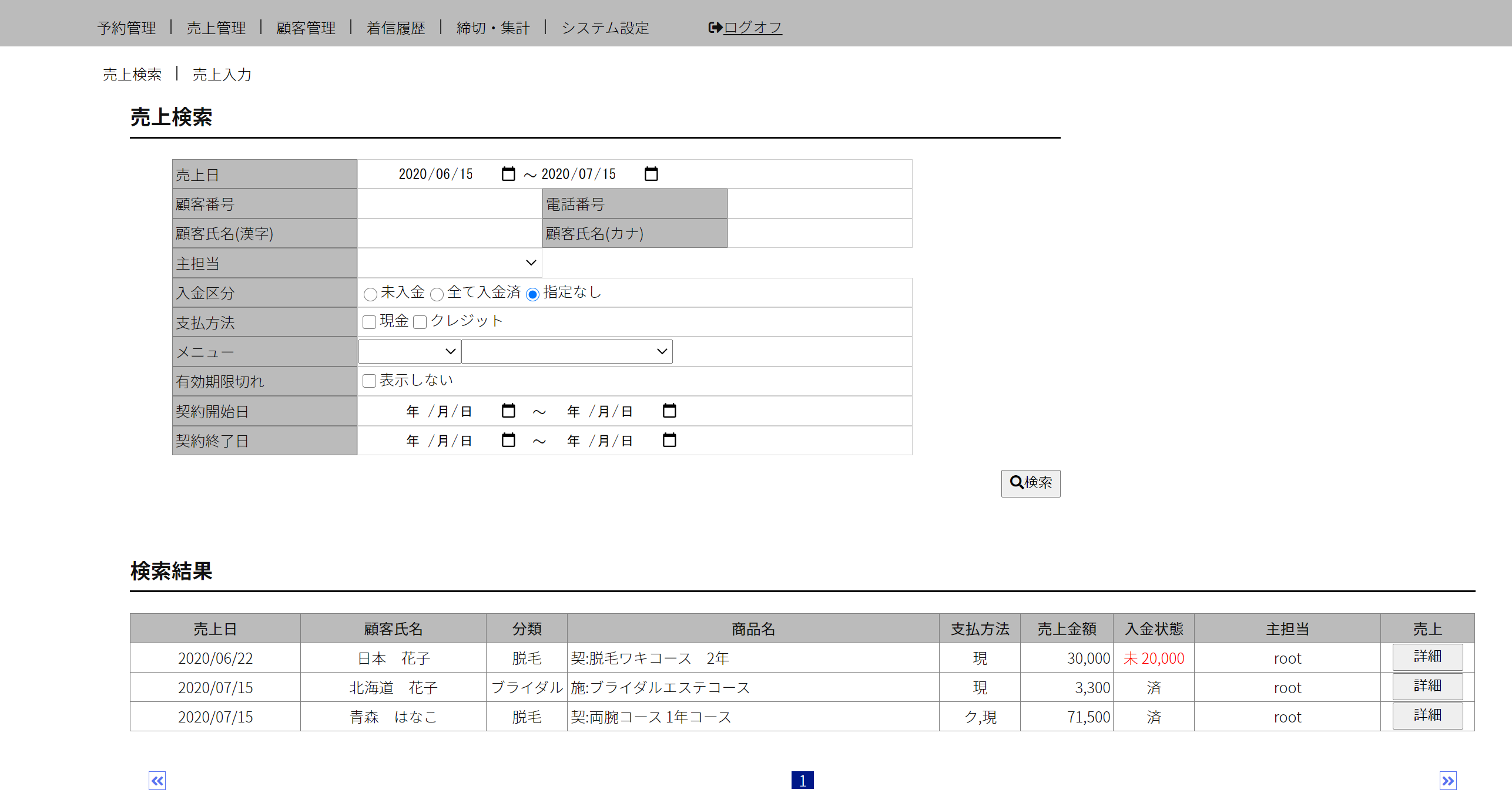The width and height of the screenshot is (1512, 810).
Task: Open the first メニュー category dropdown
Action: [x=410, y=351]
